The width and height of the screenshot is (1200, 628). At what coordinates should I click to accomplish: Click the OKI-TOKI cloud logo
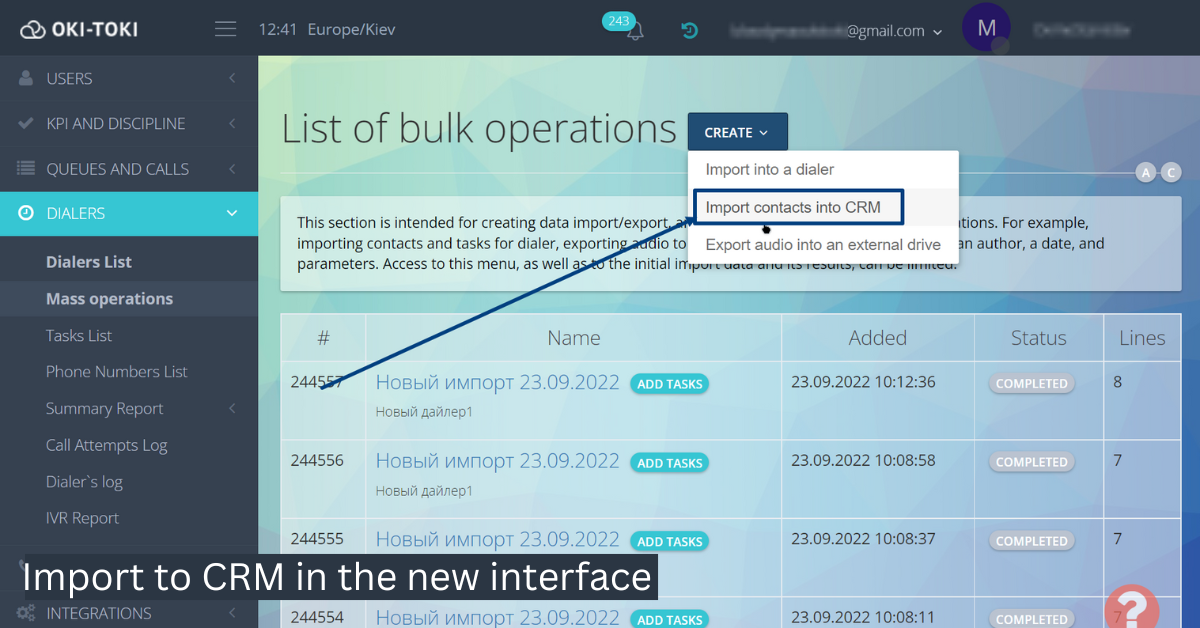[x=80, y=30]
